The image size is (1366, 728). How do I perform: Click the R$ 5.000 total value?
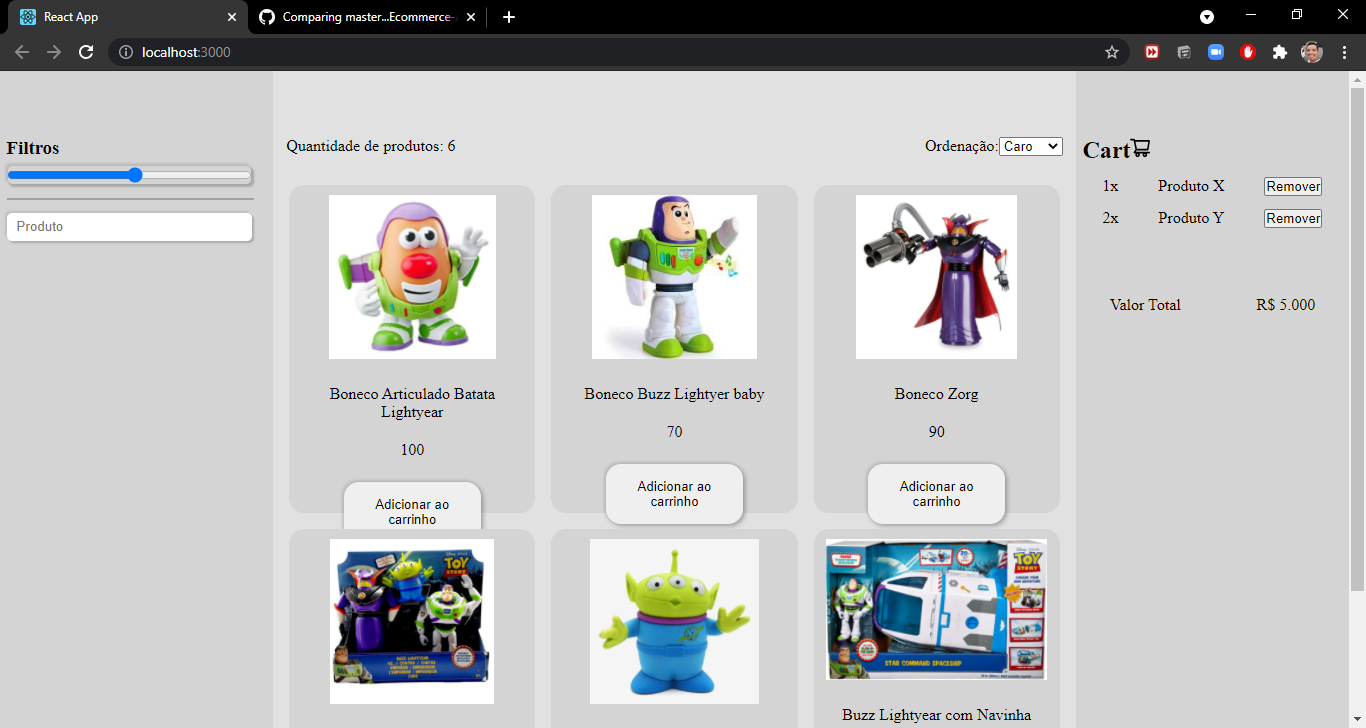[x=1286, y=305]
